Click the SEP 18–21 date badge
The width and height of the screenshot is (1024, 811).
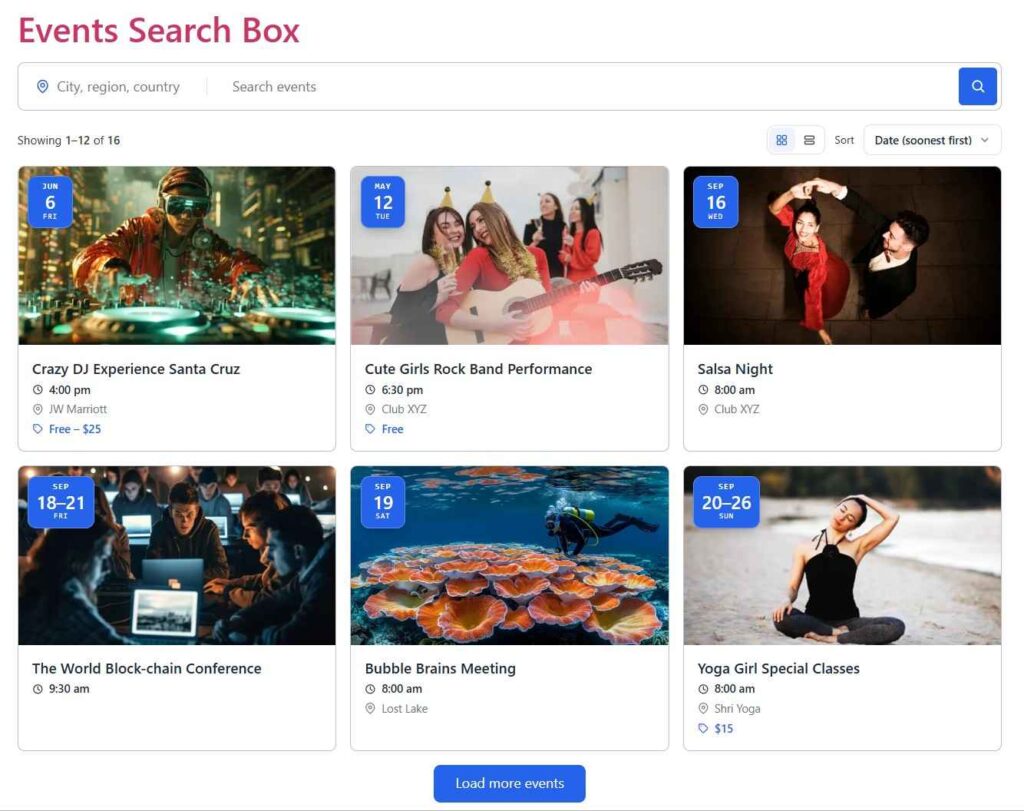(x=61, y=501)
